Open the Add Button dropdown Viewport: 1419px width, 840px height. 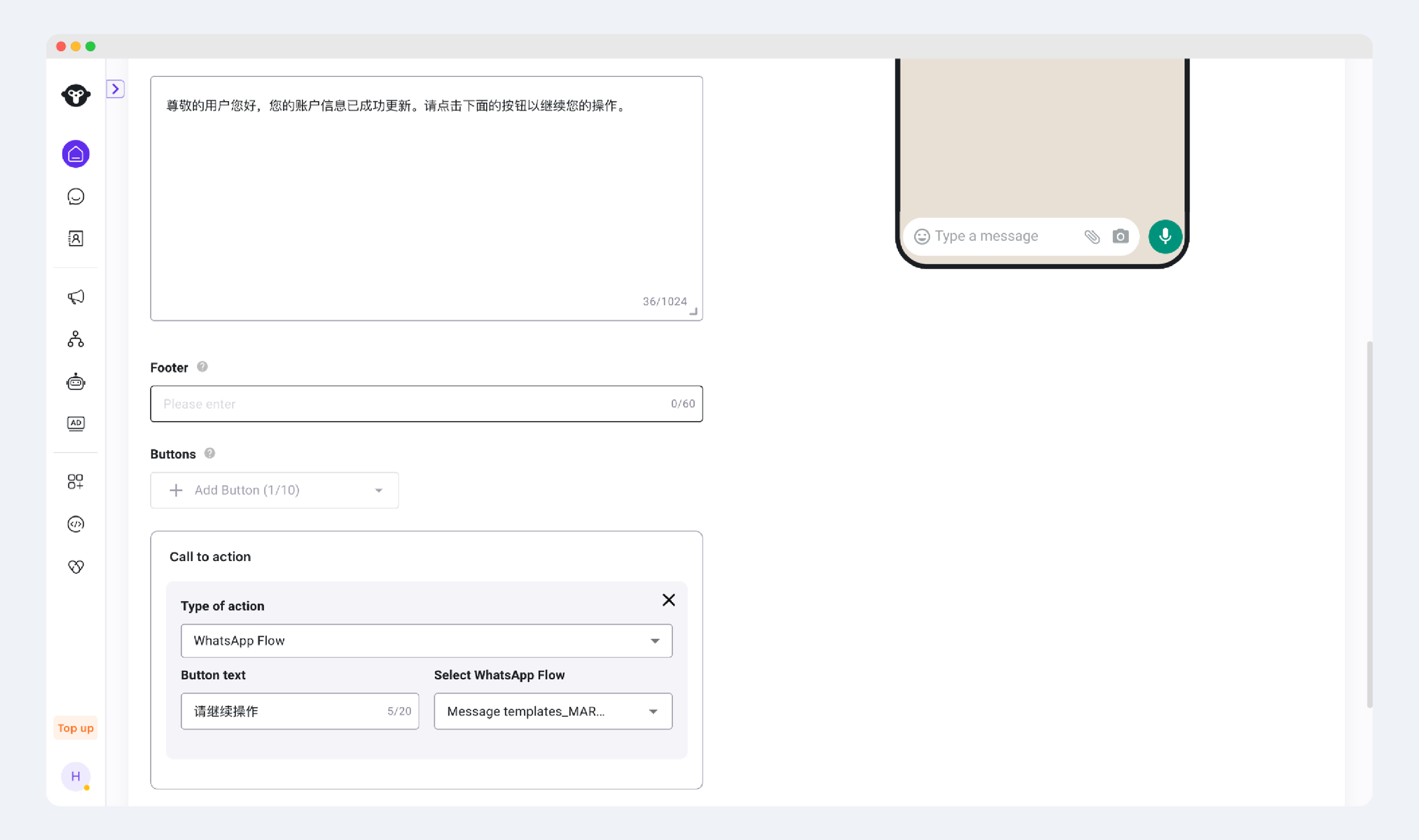[x=275, y=490]
